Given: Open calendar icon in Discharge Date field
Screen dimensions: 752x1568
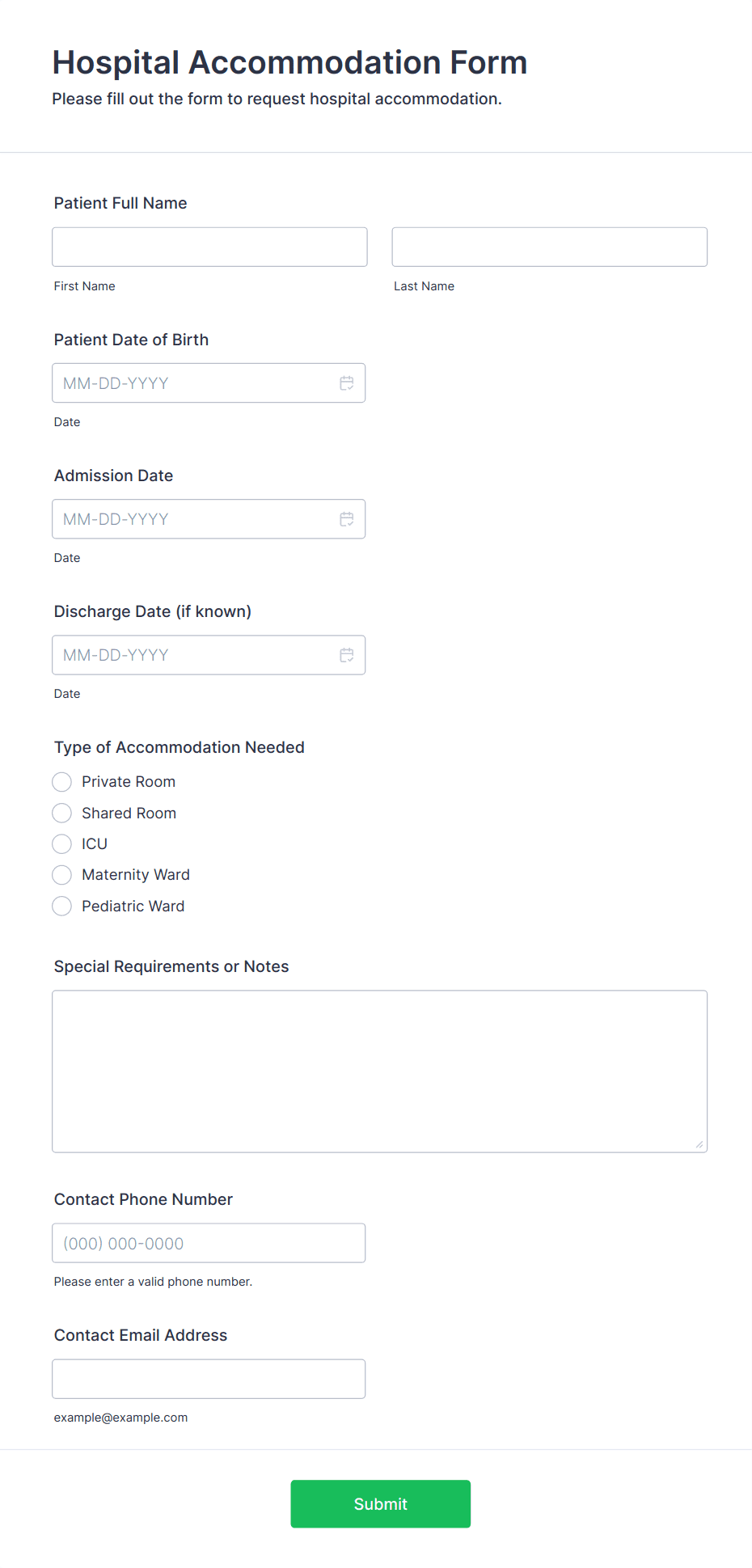Looking at the screenshot, I should pos(346,655).
